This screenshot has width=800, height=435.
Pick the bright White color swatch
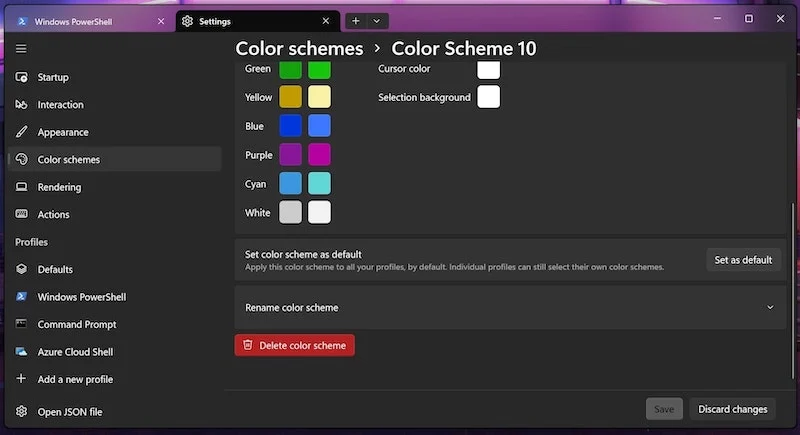(319, 213)
